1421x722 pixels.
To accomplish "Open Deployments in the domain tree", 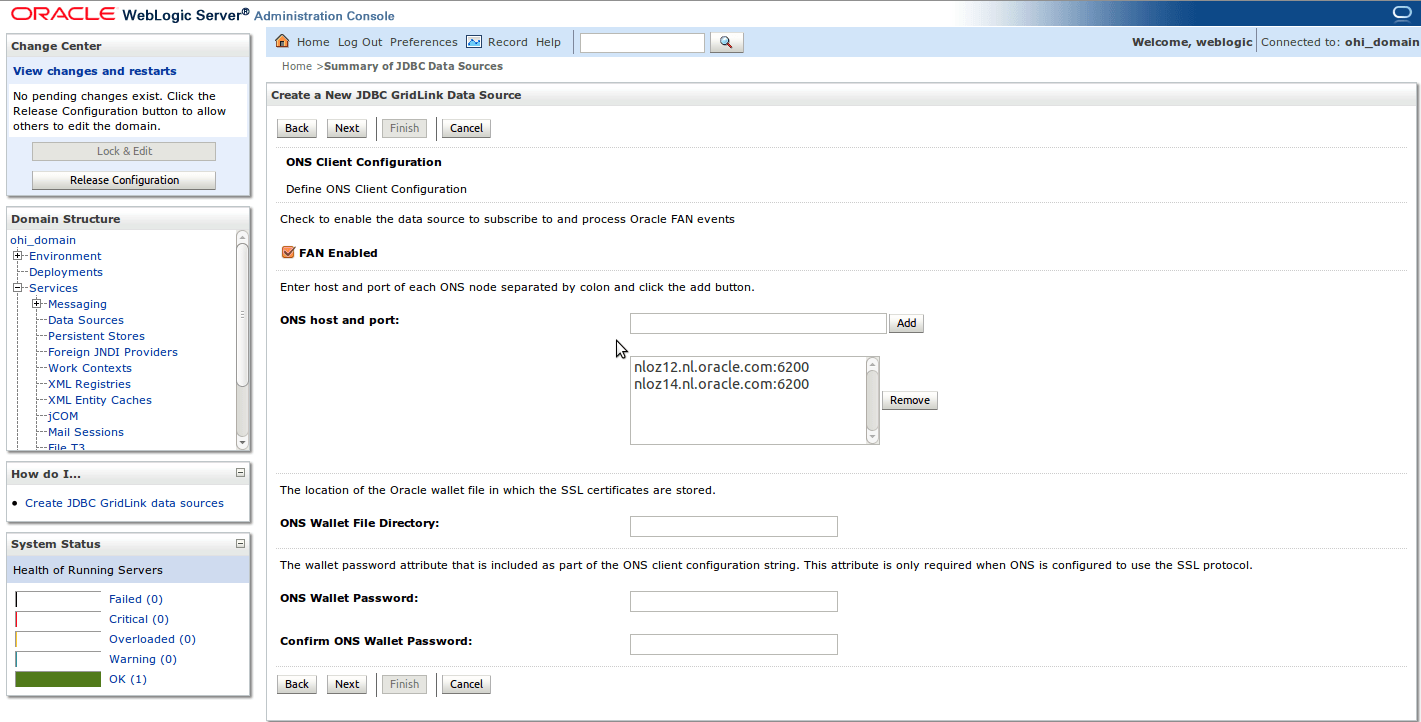I will point(66,272).
